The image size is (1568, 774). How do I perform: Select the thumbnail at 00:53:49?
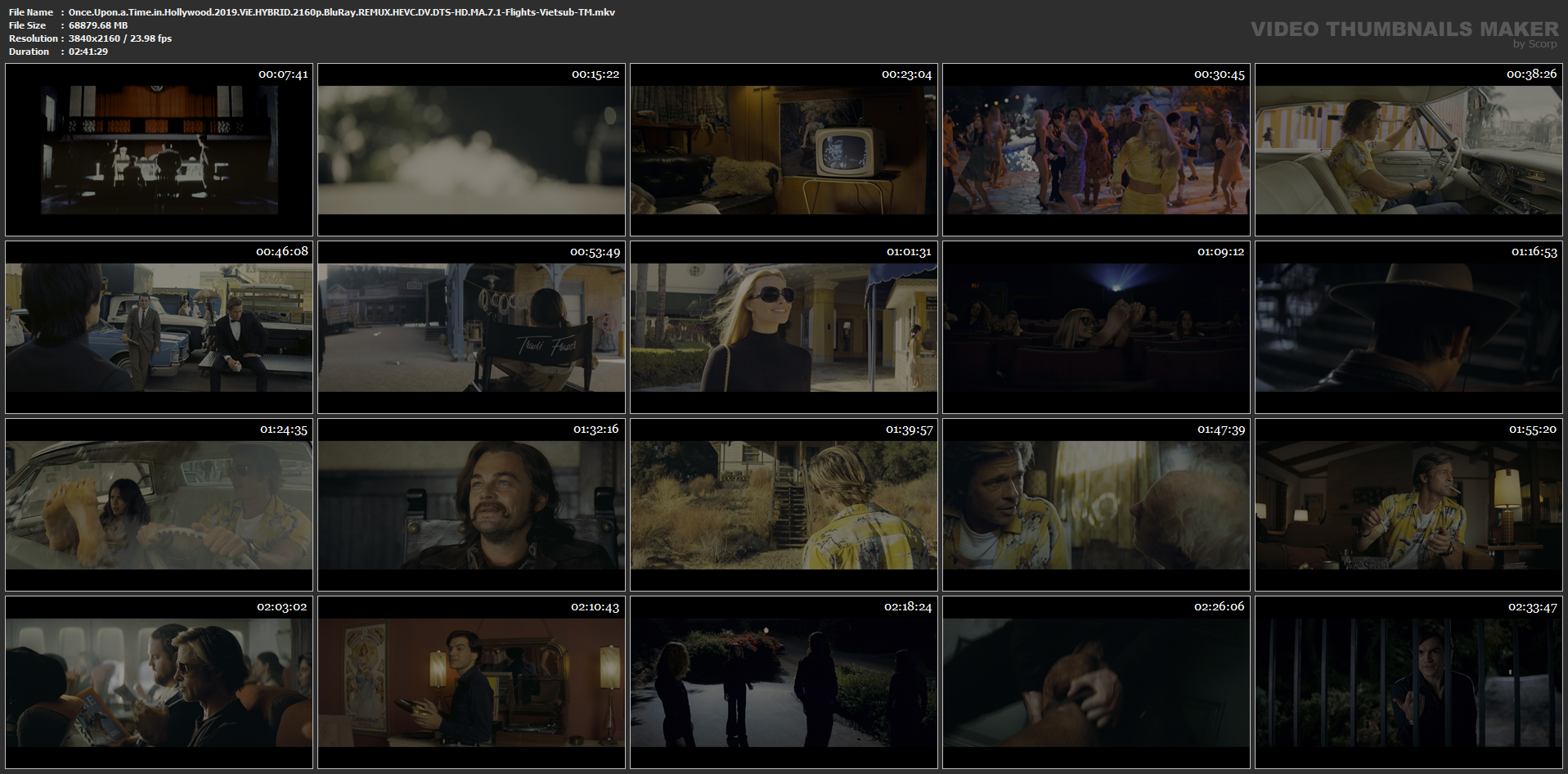click(x=471, y=327)
